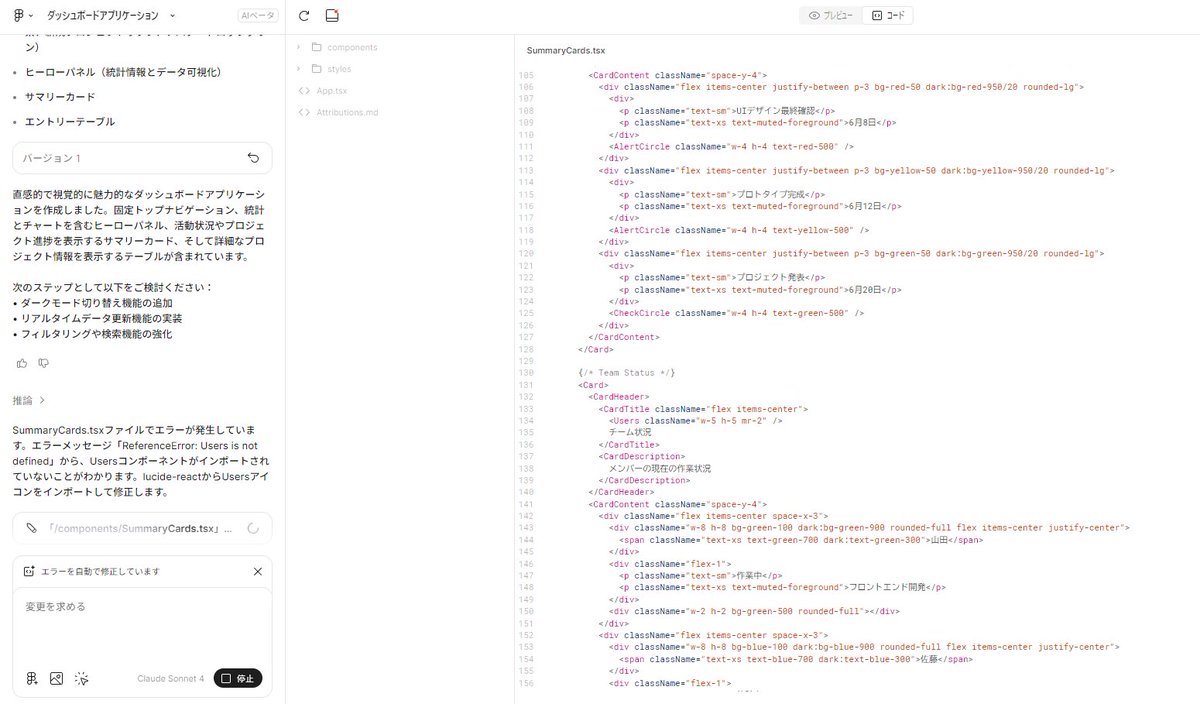
Task: Switch to the プレビュー tab
Action: (831, 16)
